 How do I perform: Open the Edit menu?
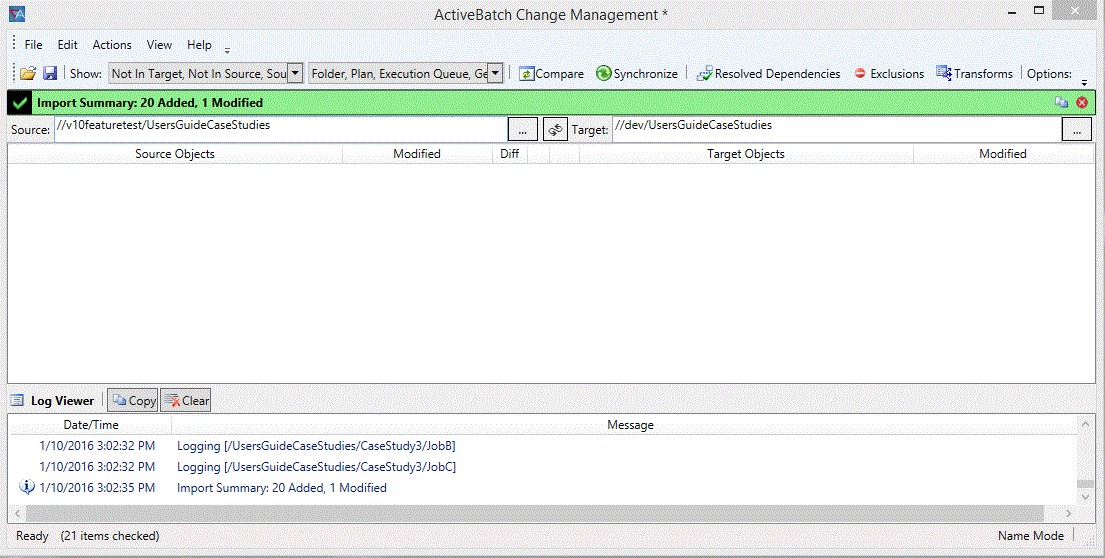click(67, 44)
